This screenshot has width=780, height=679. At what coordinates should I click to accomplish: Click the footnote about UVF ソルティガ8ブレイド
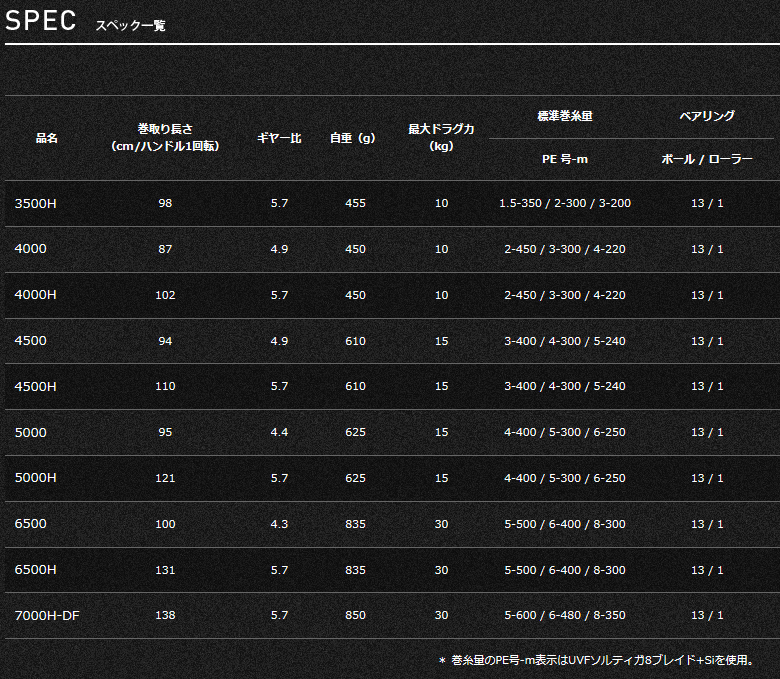596,661
